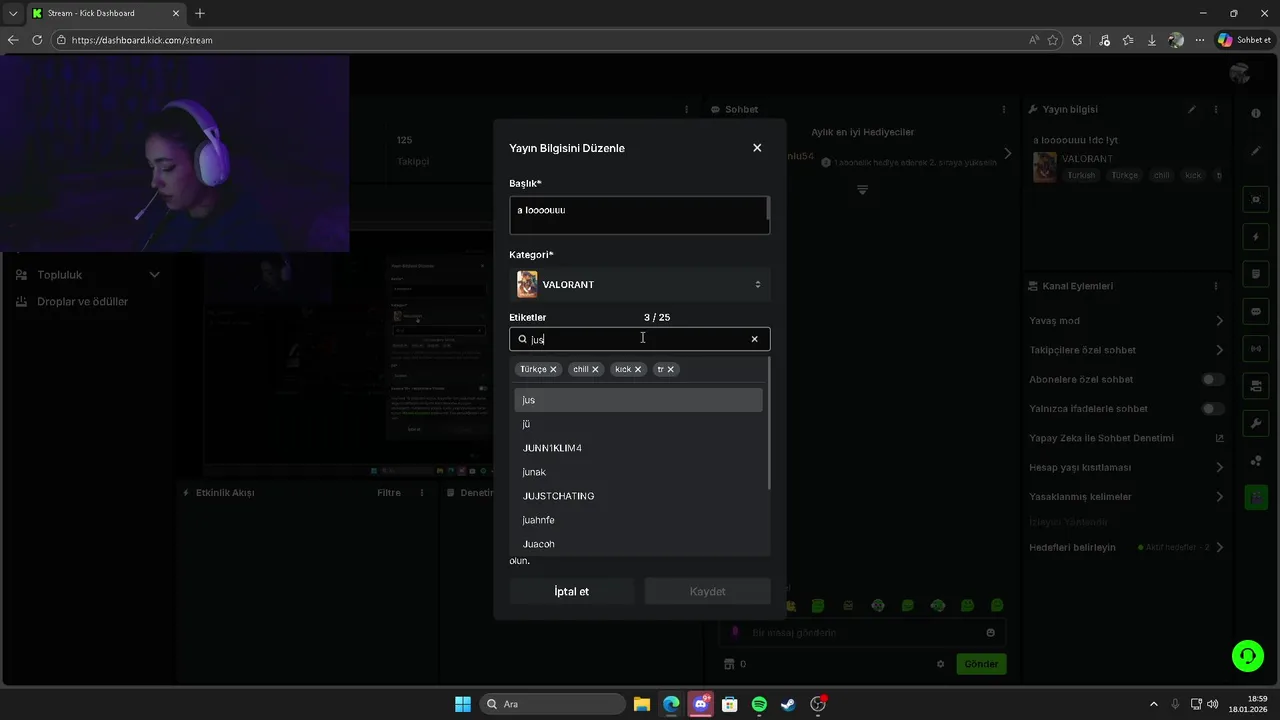The width and height of the screenshot is (1280, 720).
Task: Open Yapay Zeka ile Sohbet Denetimi link
Action: coord(1219,438)
